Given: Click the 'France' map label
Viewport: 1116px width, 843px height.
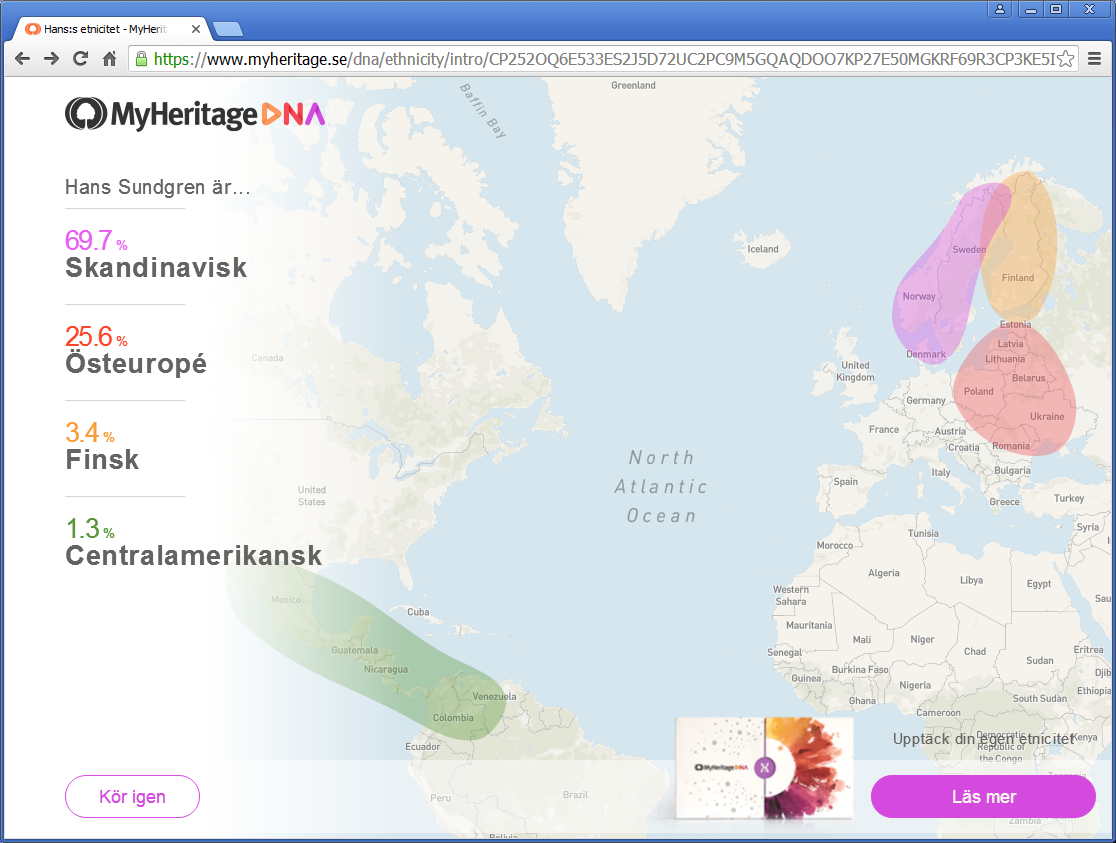Looking at the screenshot, I should [884, 430].
